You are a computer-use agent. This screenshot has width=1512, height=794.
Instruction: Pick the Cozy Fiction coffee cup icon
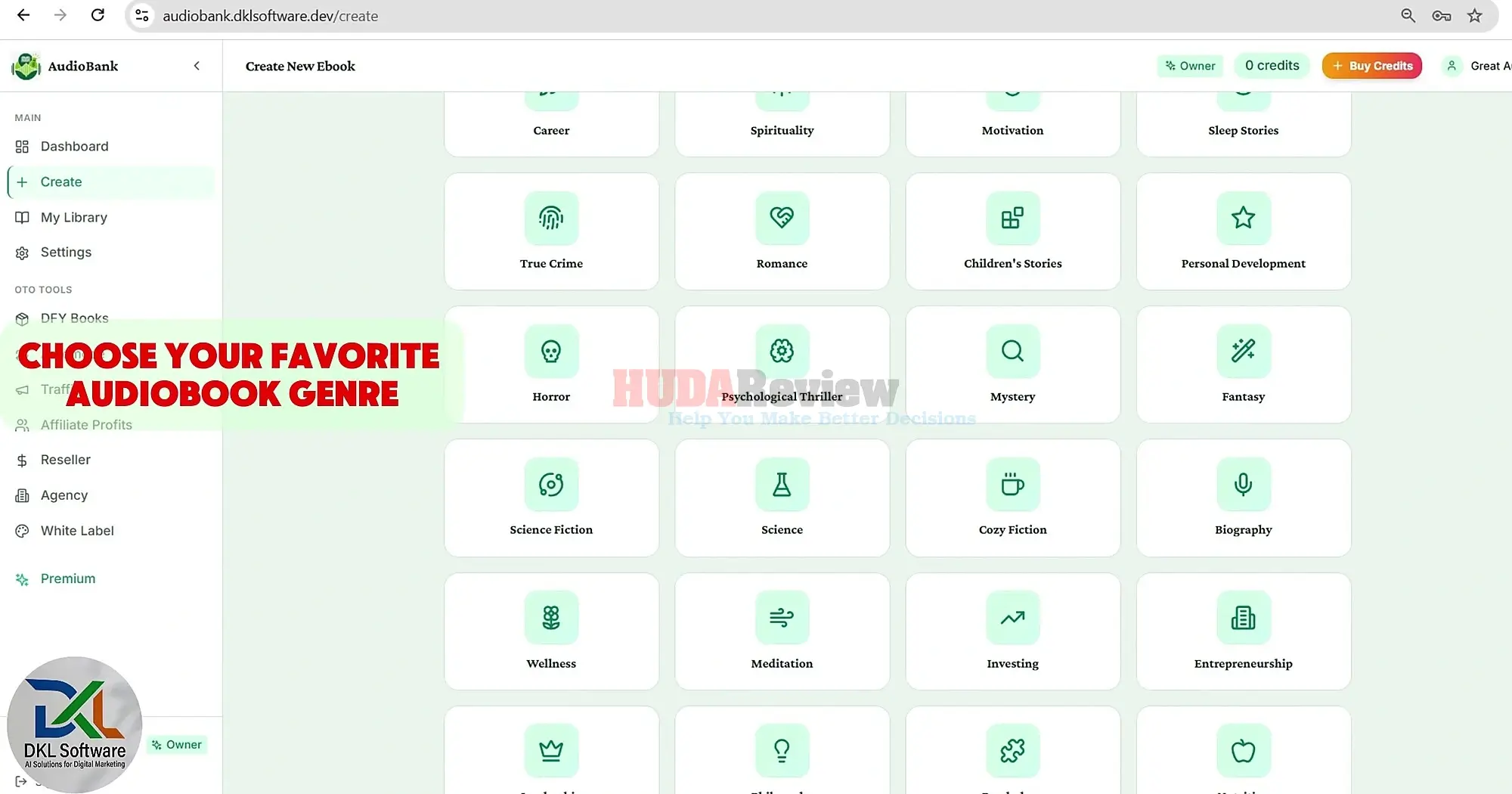tap(1012, 485)
